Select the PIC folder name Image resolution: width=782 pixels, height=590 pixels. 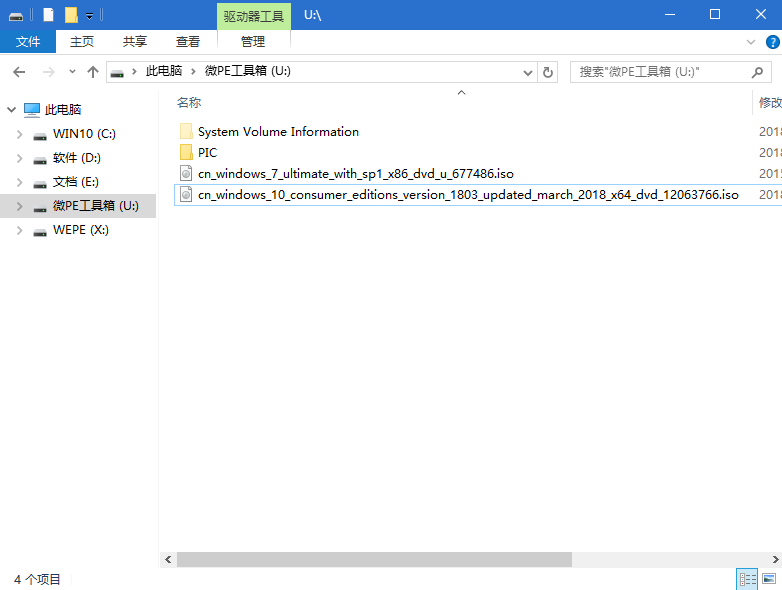point(207,153)
